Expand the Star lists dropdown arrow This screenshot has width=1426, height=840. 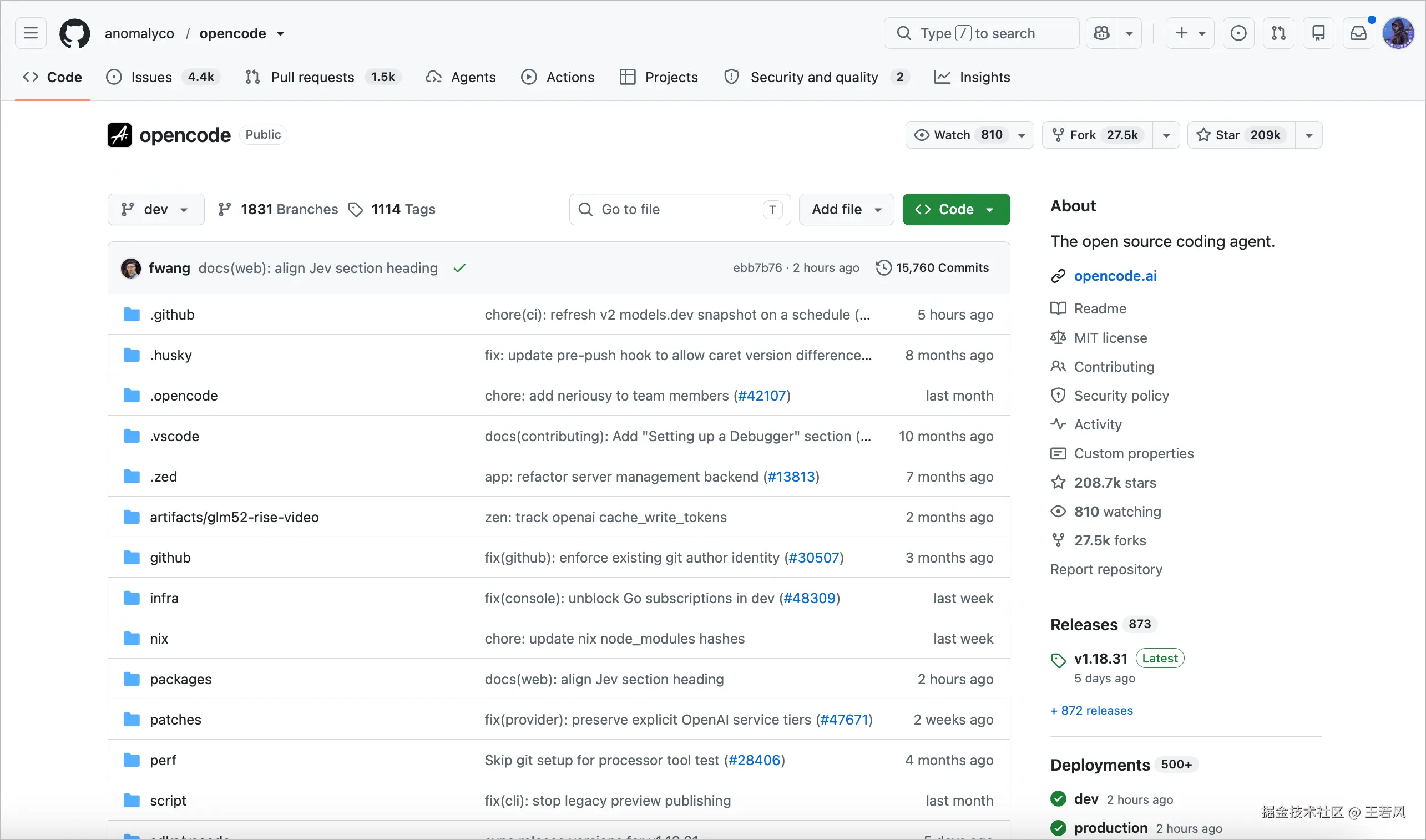1308,135
